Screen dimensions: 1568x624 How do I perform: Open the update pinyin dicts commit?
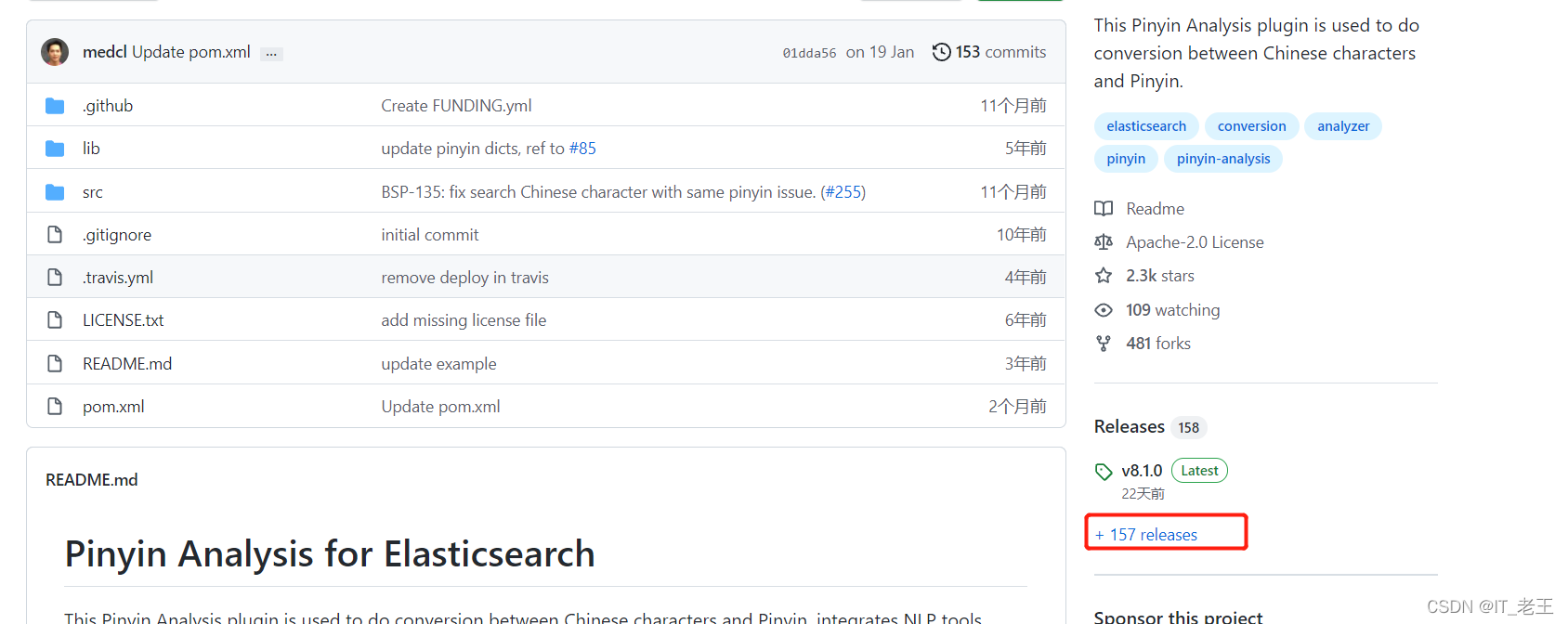click(472, 149)
